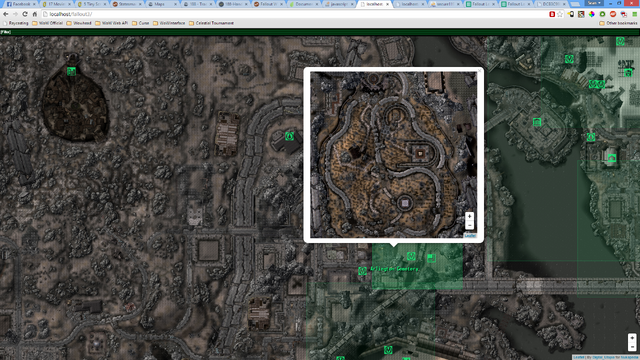Select the green marker on the island fortress
Viewport: 640px width, 360px height.
(537, 122)
